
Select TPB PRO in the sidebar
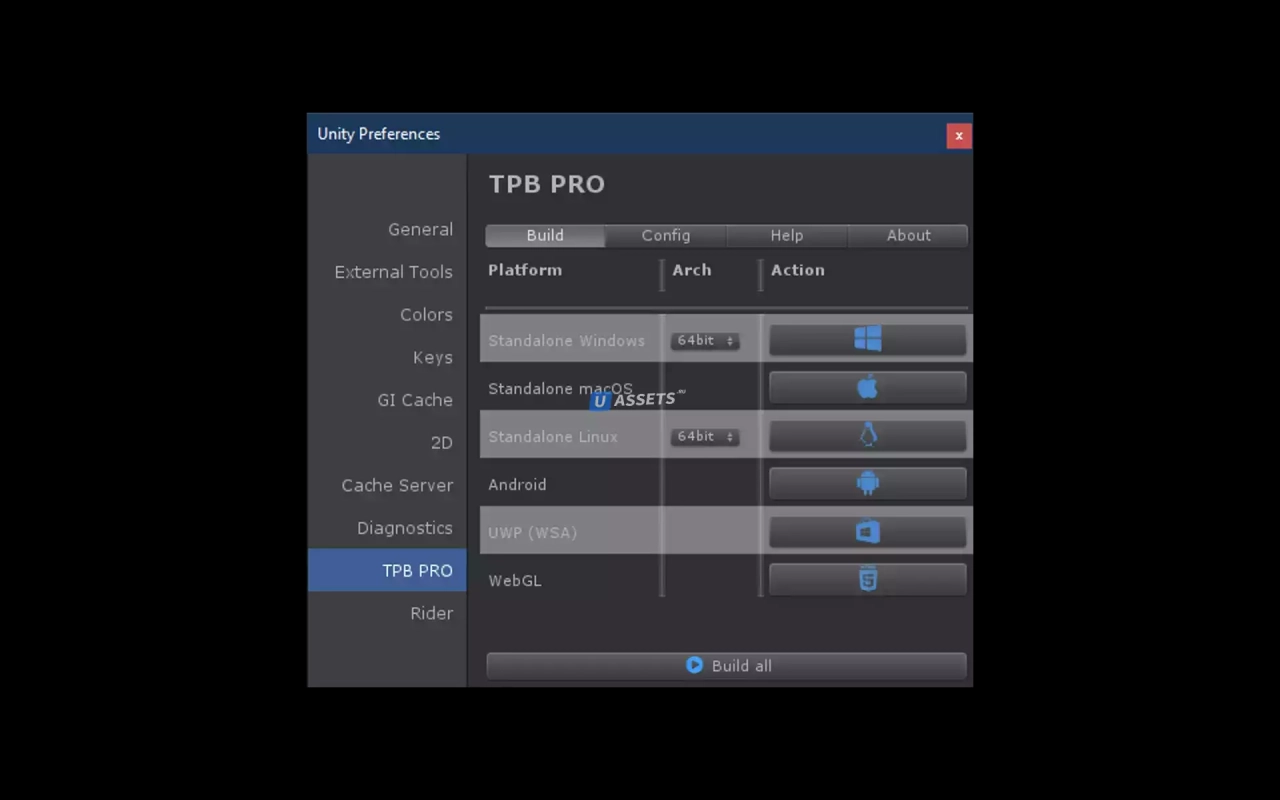[x=387, y=570]
